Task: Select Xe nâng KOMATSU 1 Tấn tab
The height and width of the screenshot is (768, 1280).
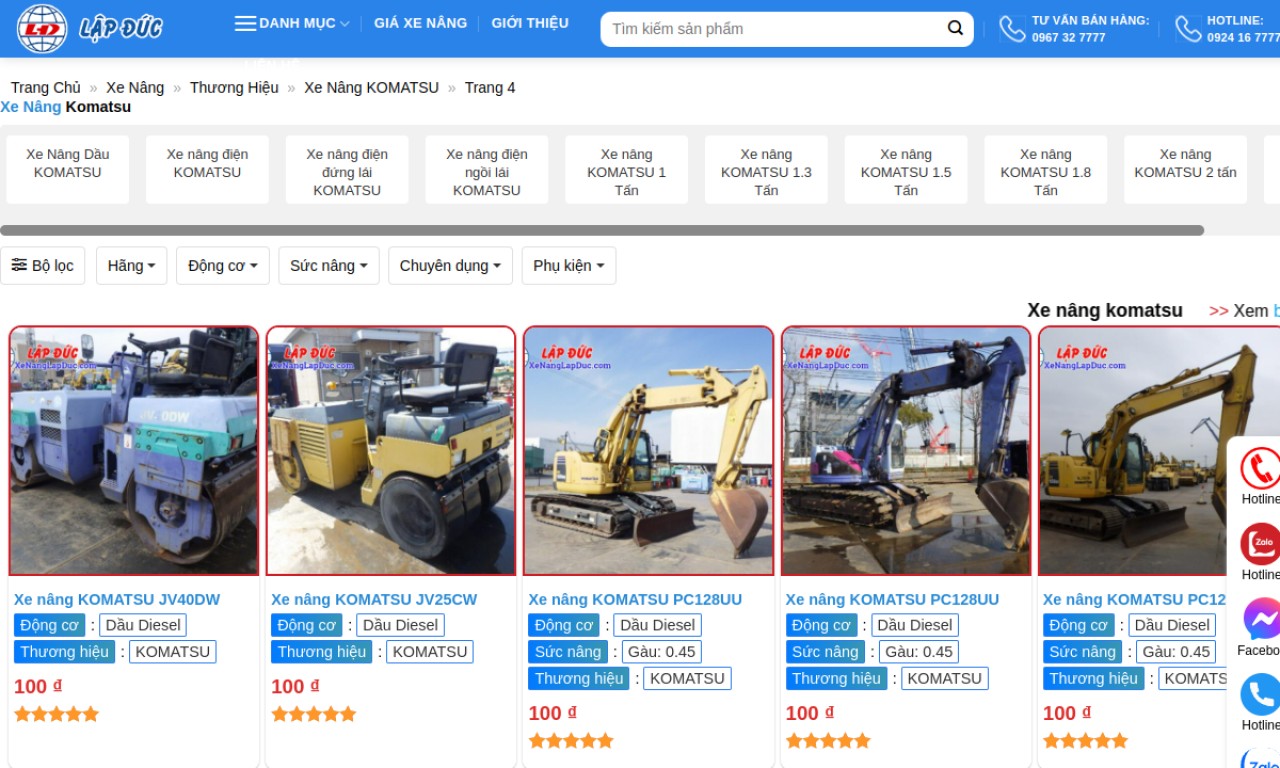Action: coord(626,170)
